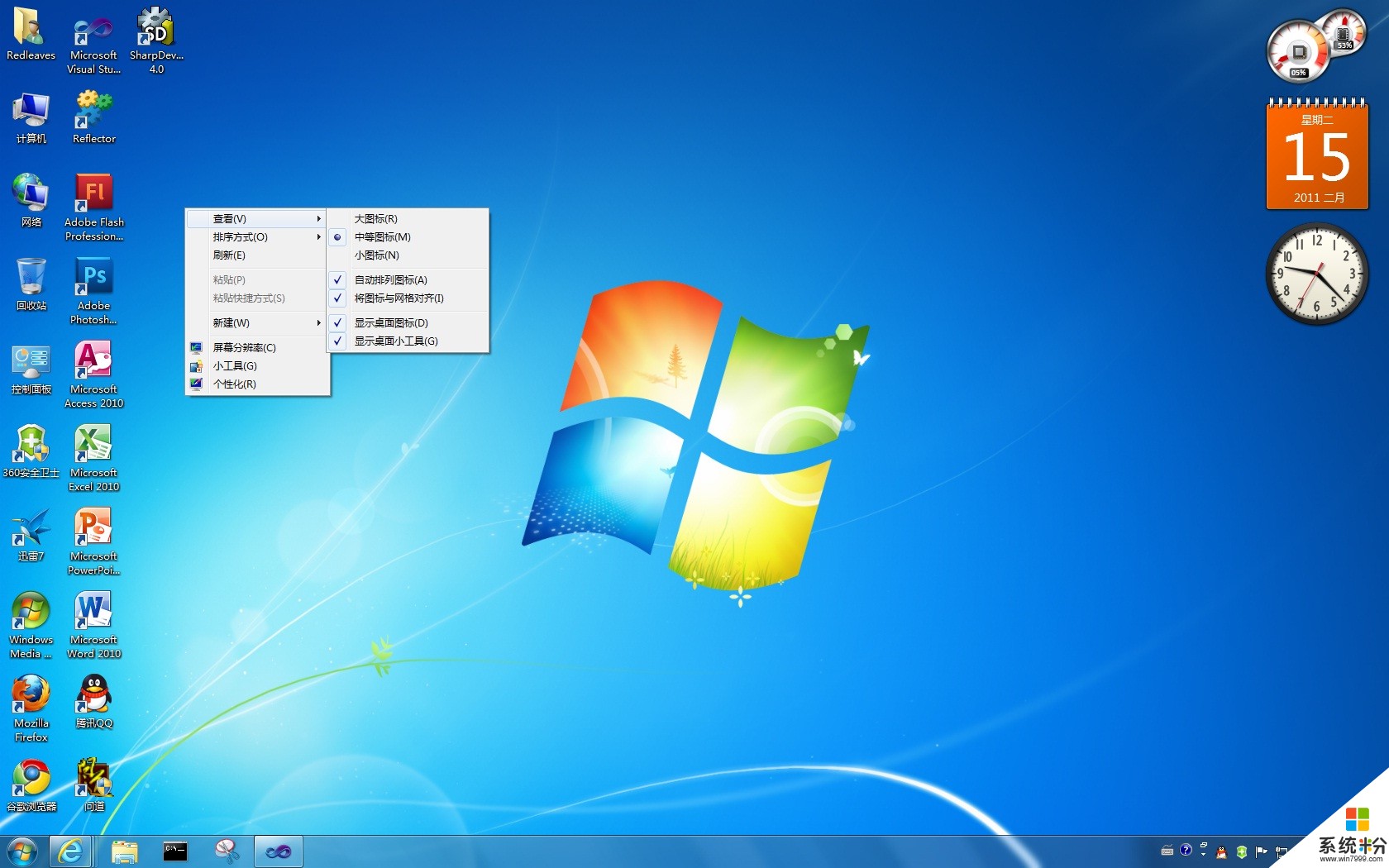
Task: Click the keyboard input tray icon
Action: pyautogui.click(x=1167, y=851)
